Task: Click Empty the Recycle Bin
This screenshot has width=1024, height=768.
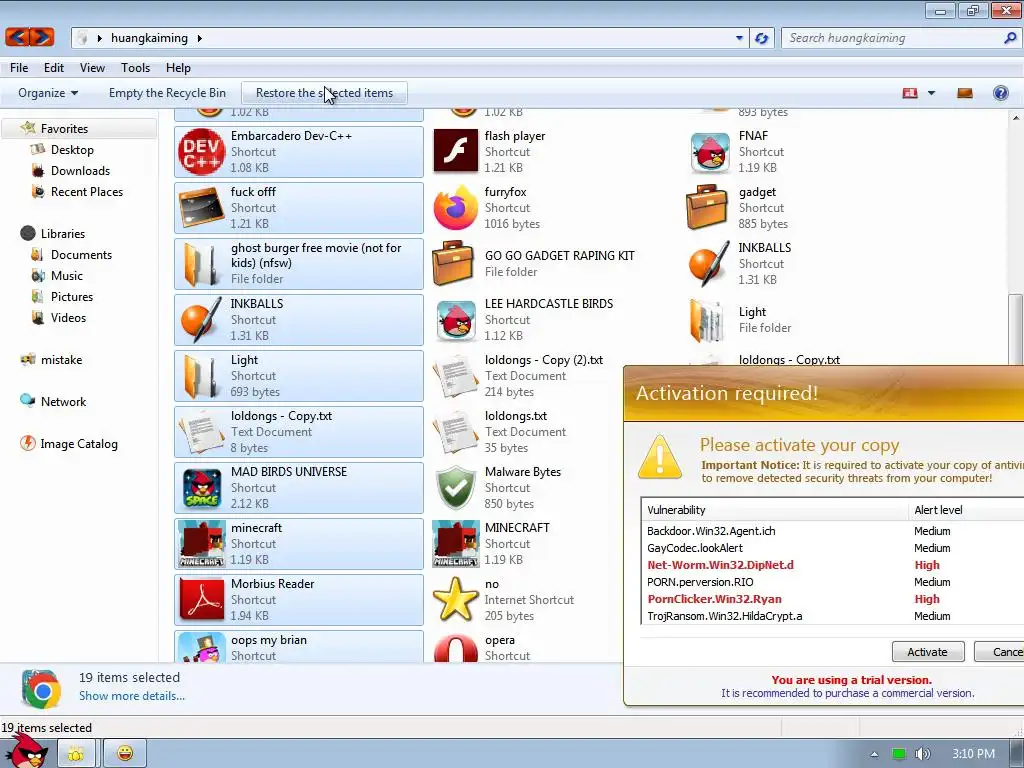Action: (167, 93)
